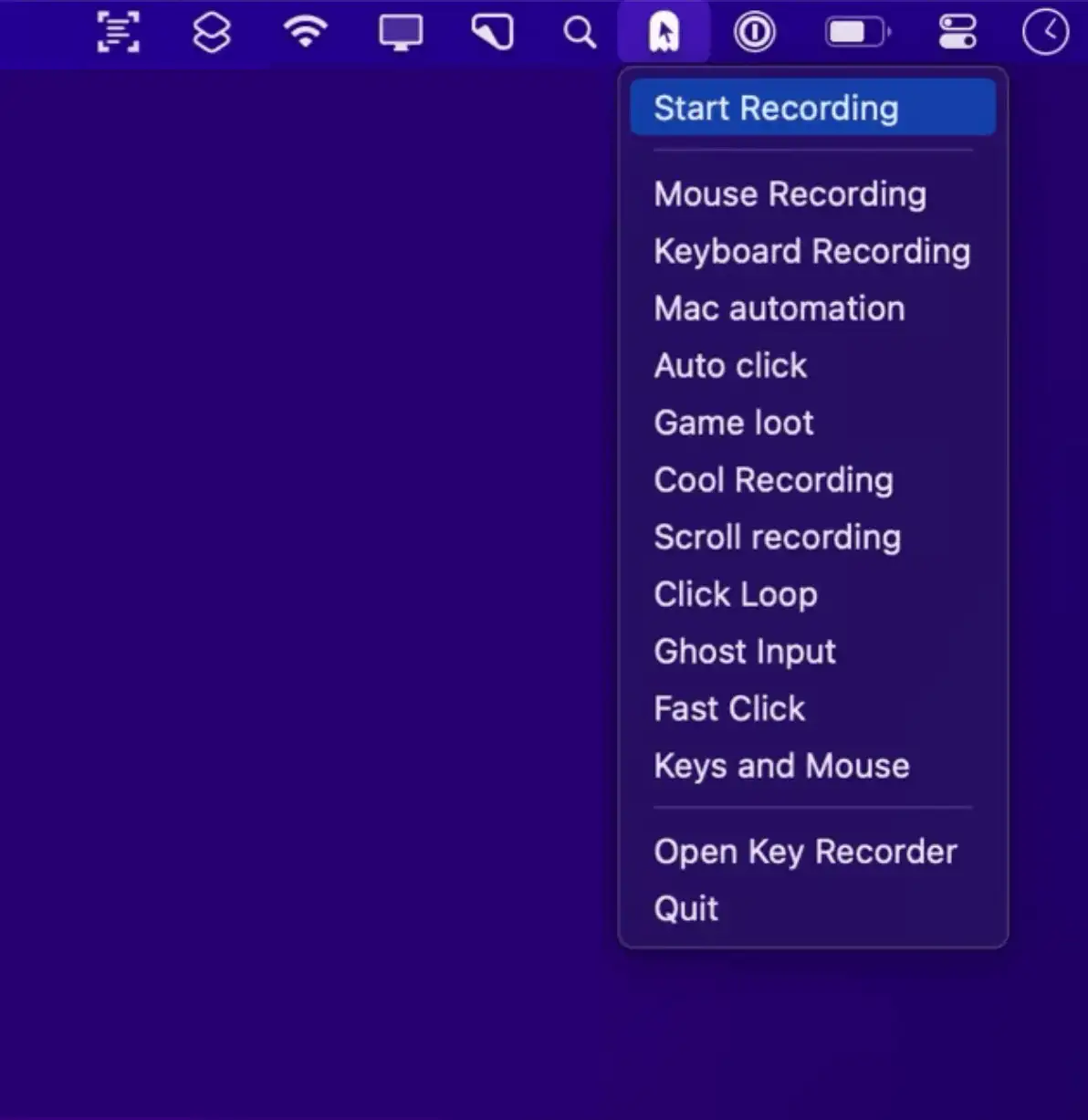Pick the Ghost Input recording
The width and height of the screenshot is (1088, 1120).
tap(812, 652)
